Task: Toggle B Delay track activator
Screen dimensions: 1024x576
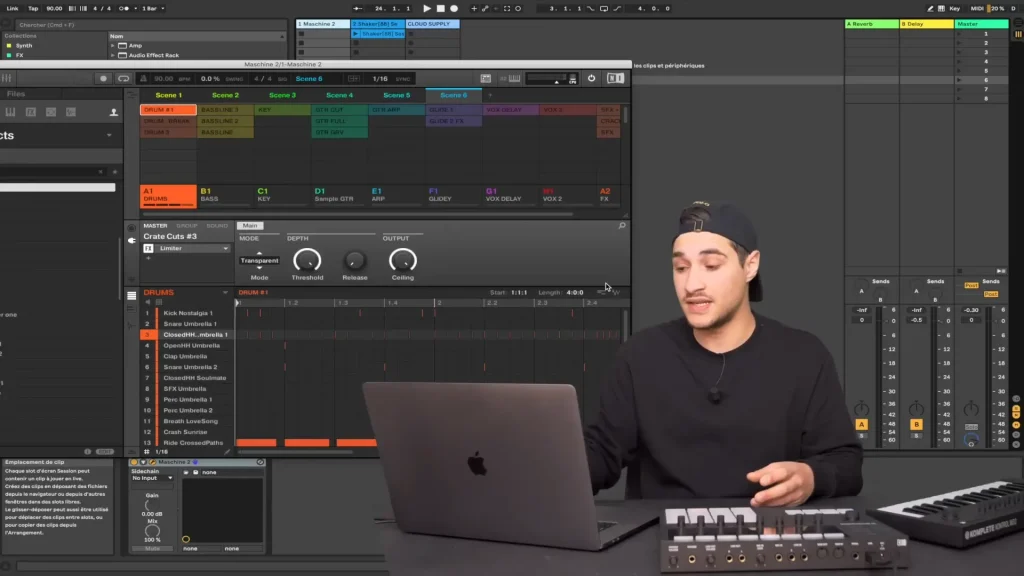Action: click(x=916, y=424)
